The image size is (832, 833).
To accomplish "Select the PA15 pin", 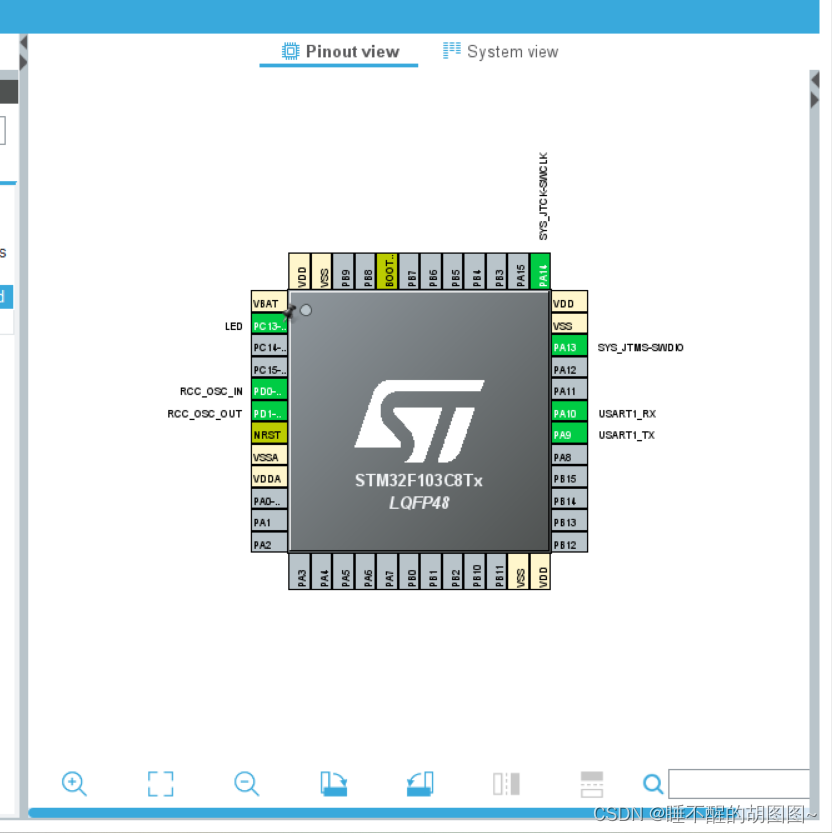I will coord(519,271).
